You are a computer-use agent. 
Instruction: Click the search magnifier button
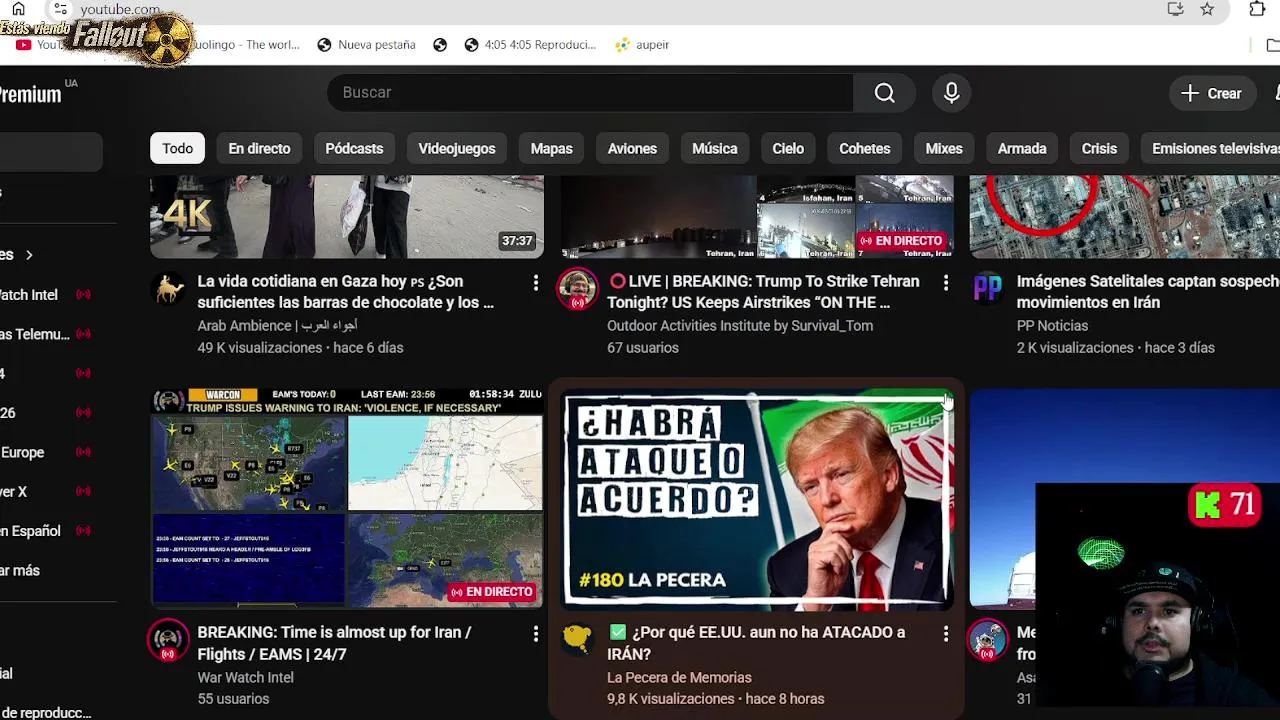(x=884, y=93)
